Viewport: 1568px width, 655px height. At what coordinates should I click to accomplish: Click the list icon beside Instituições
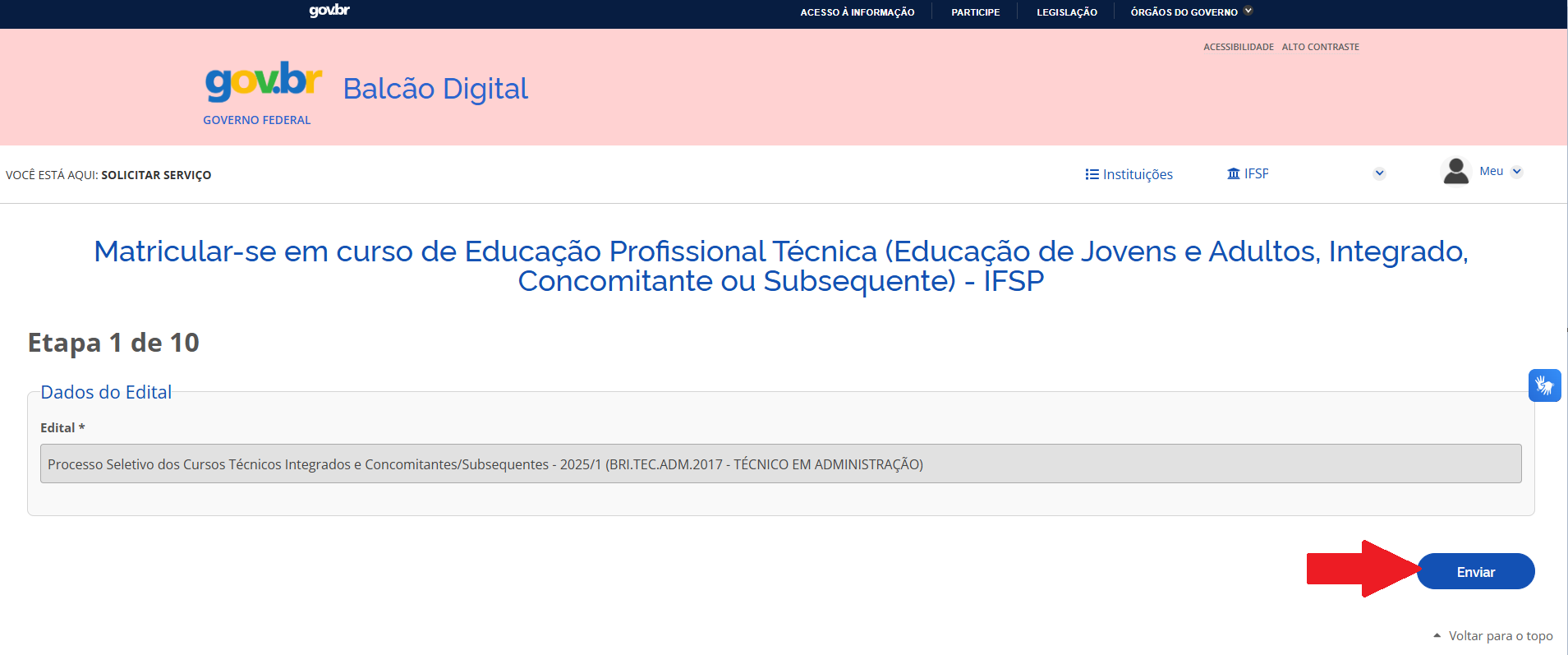[x=1092, y=174]
